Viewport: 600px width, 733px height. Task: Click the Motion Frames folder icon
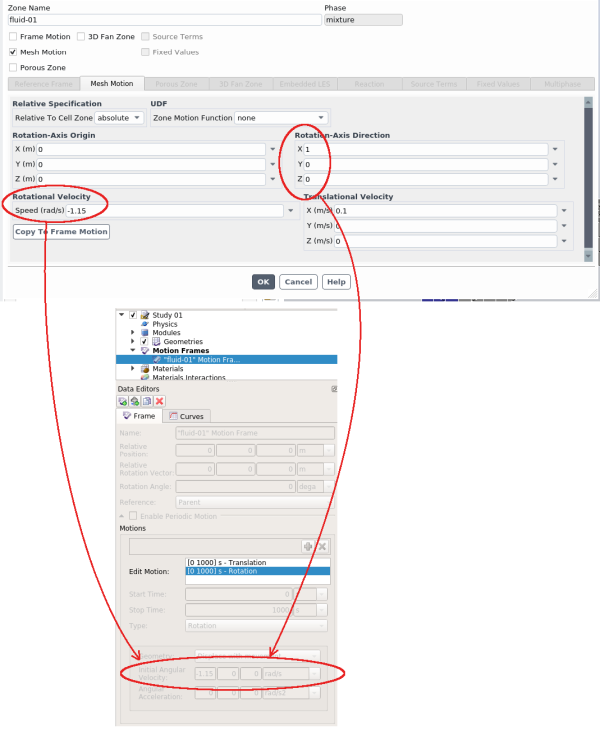coord(145,351)
